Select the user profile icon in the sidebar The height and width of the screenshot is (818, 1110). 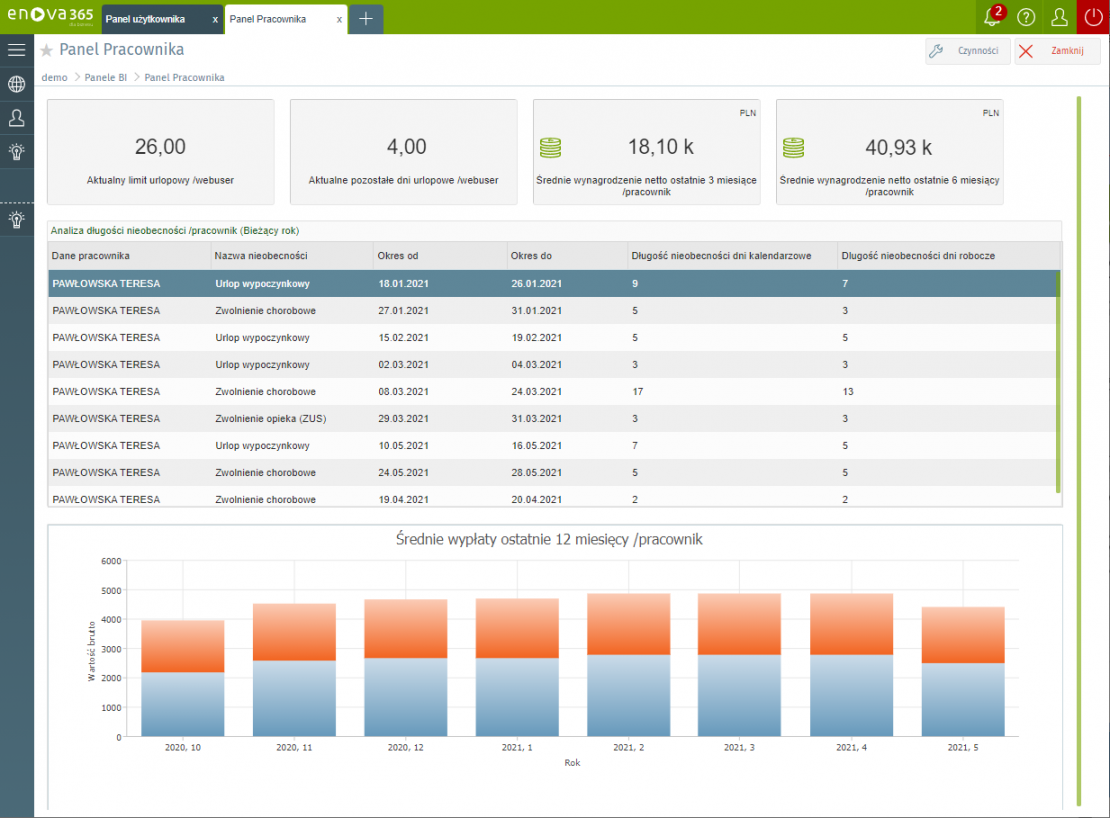16,118
